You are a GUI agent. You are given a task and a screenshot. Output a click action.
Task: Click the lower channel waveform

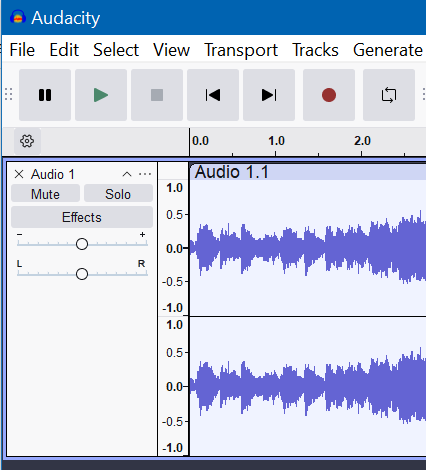click(308, 387)
